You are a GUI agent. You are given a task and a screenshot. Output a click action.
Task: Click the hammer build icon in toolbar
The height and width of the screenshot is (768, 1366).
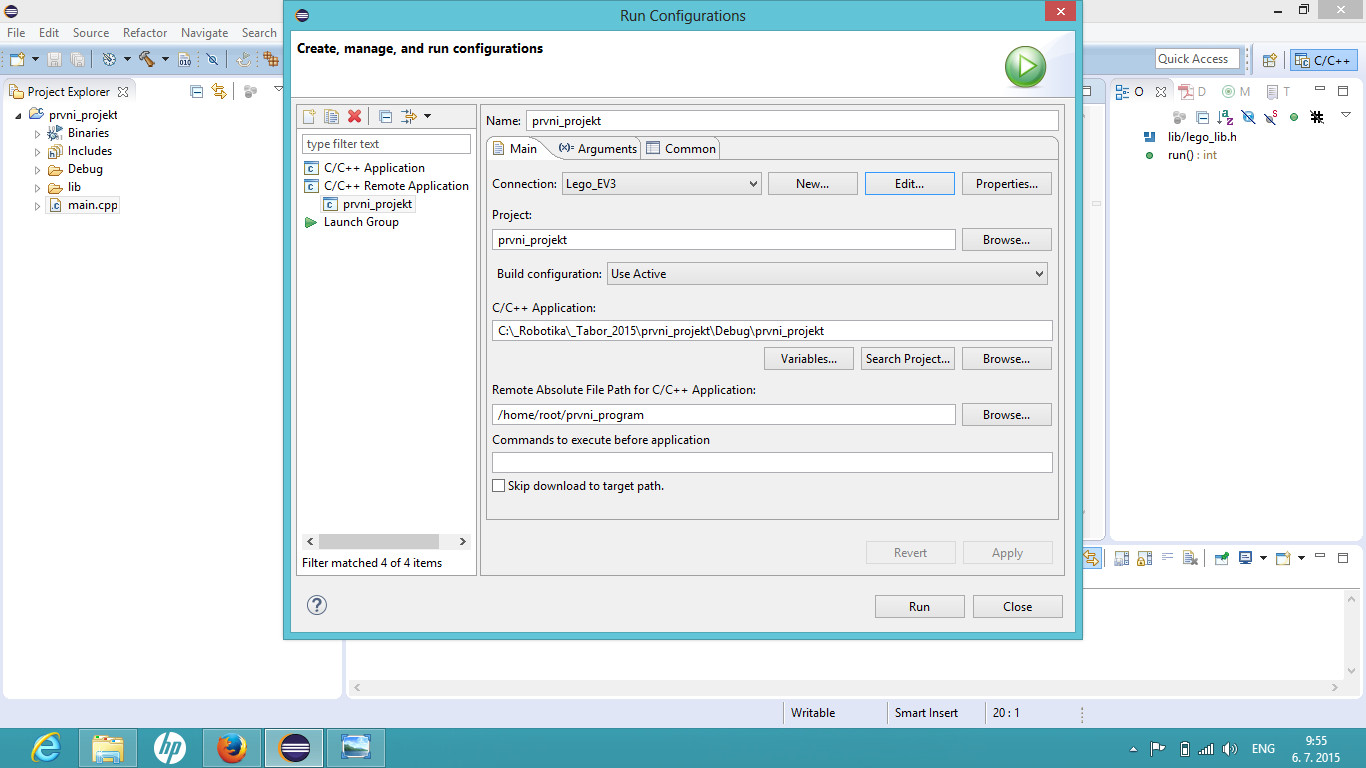147,60
